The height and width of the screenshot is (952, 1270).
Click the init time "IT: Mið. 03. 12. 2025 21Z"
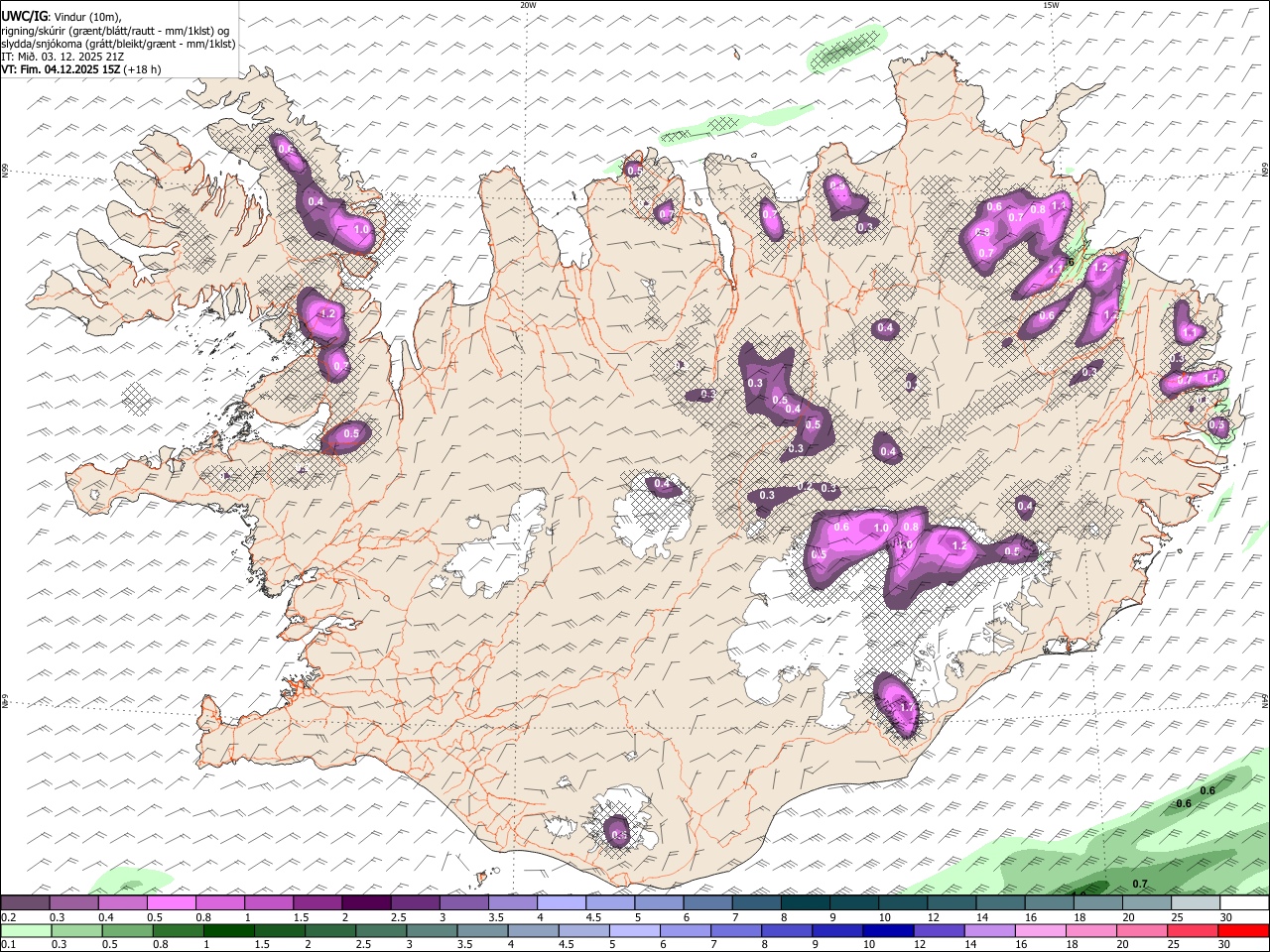click(63, 57)
